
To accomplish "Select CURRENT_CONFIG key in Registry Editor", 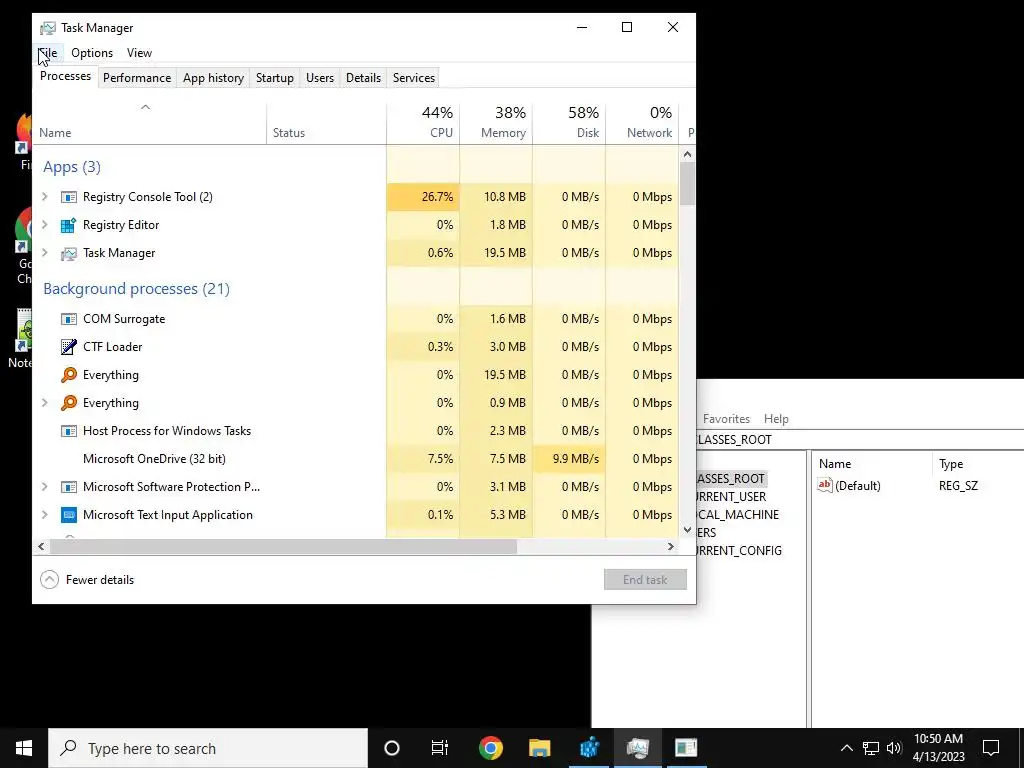I will point(739,551).
